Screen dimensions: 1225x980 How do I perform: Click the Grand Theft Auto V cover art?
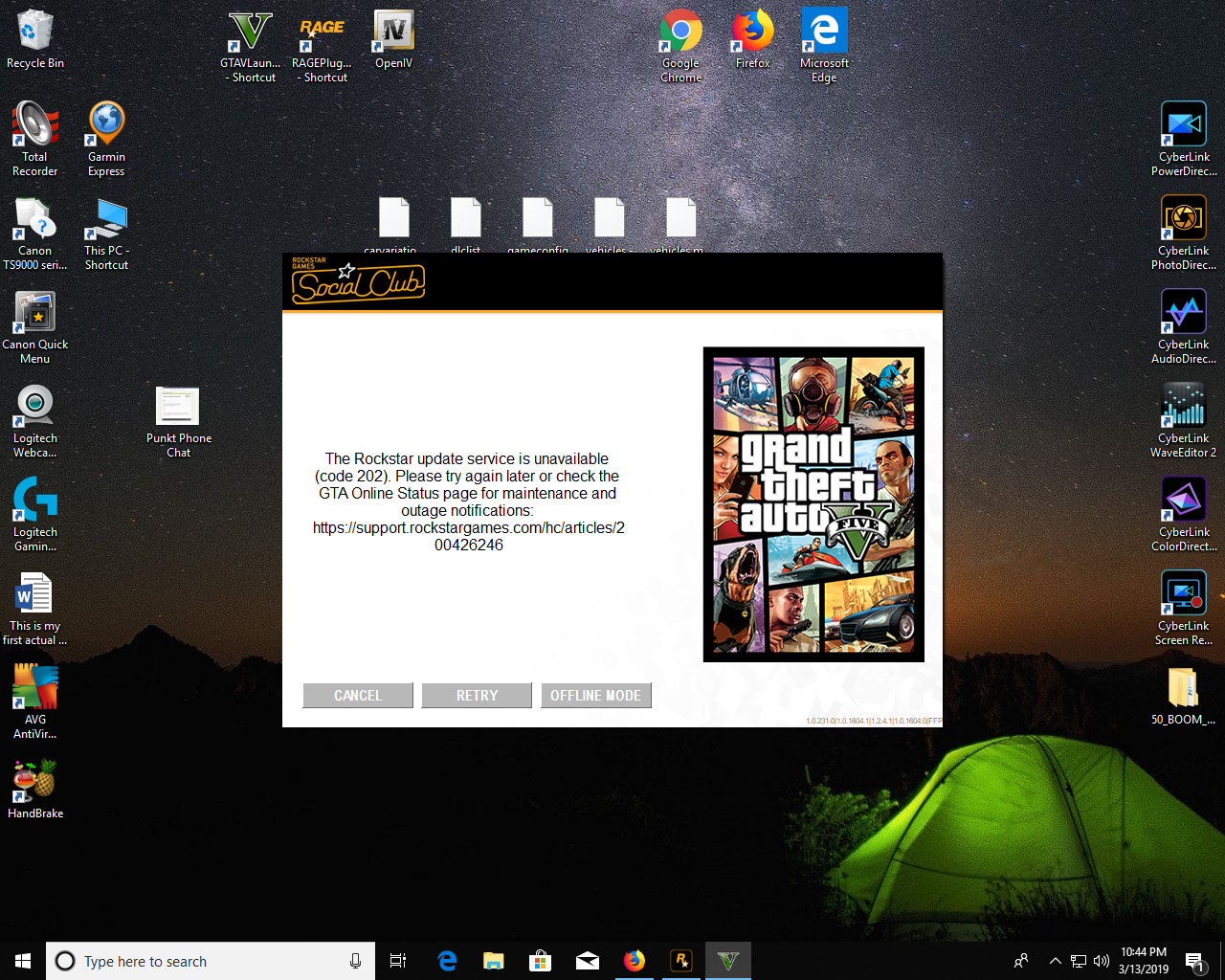[813, 504]
